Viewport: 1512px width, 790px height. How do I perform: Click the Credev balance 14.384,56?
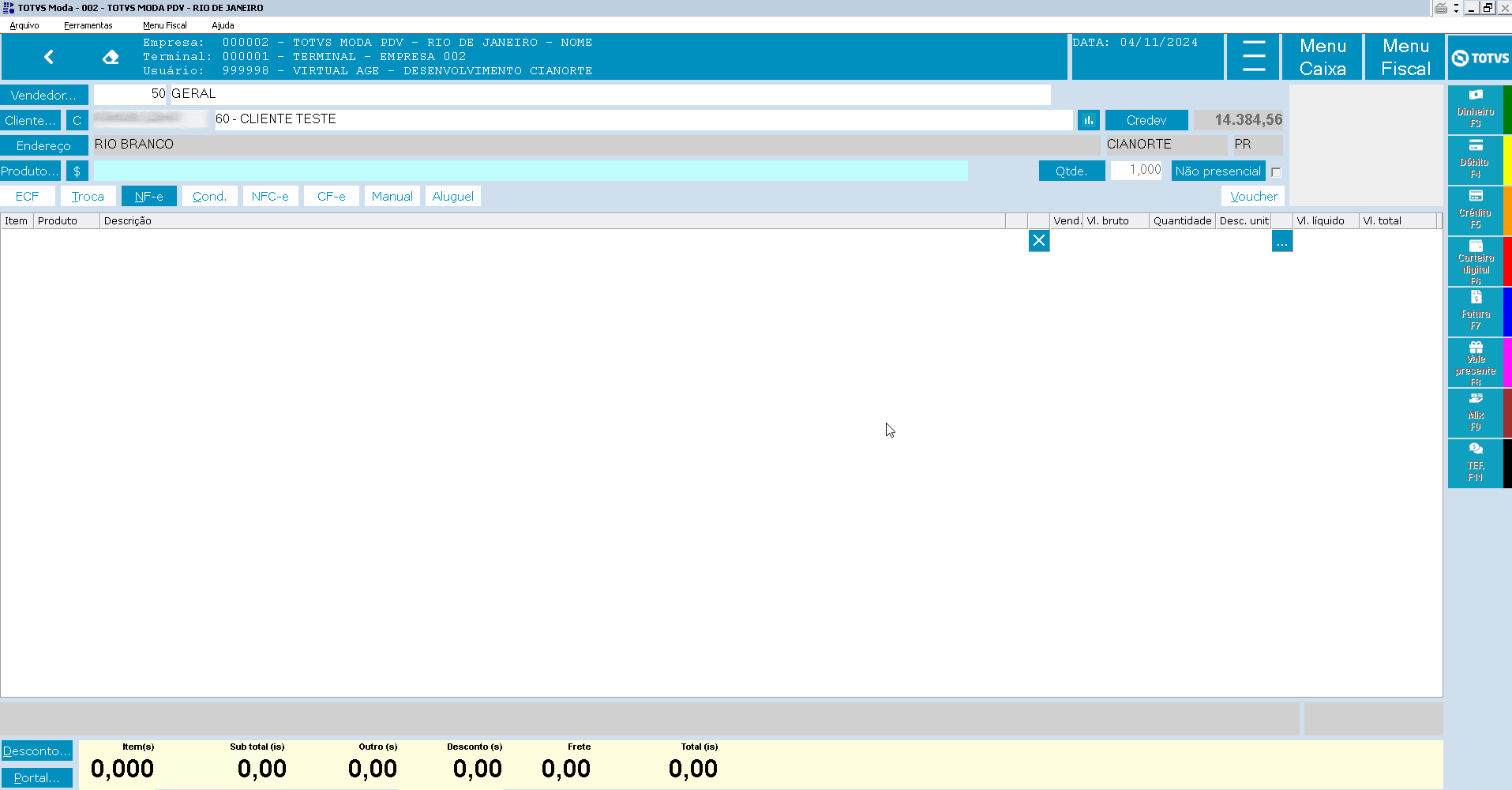(1238, 120)
